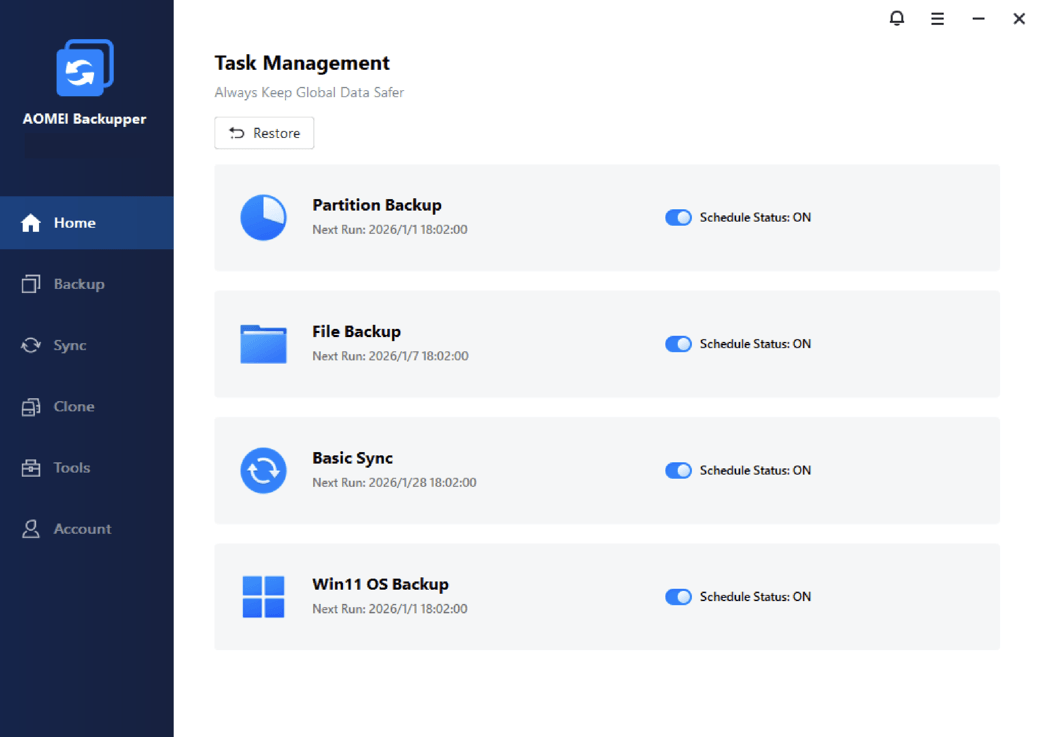
Task: Go to the Backup sidebar section
Action: pos(78,284)
